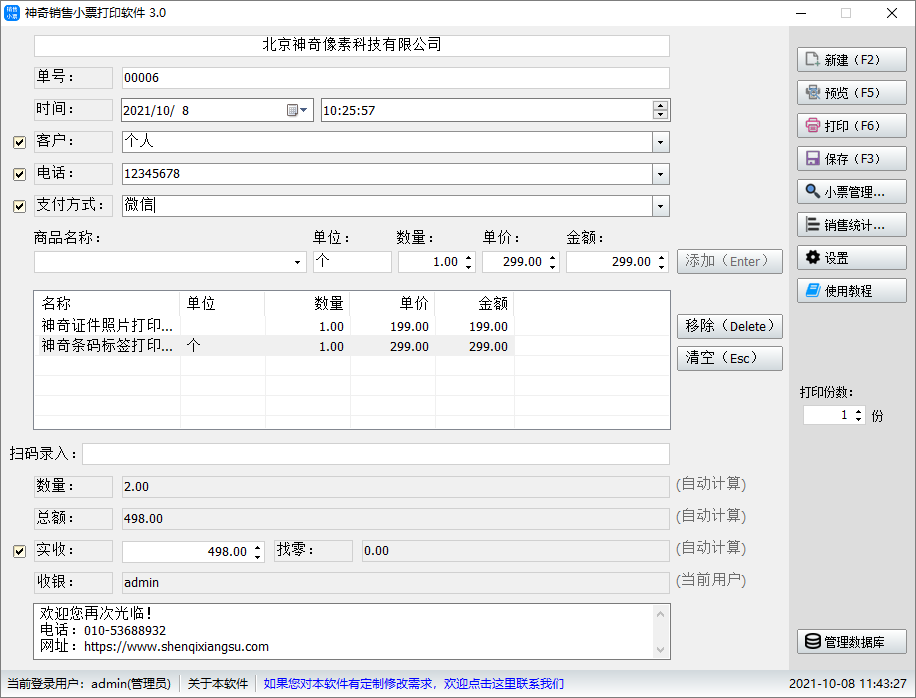Click the app logo in the title bar
The image size is (916, 698).
[12, 13]
